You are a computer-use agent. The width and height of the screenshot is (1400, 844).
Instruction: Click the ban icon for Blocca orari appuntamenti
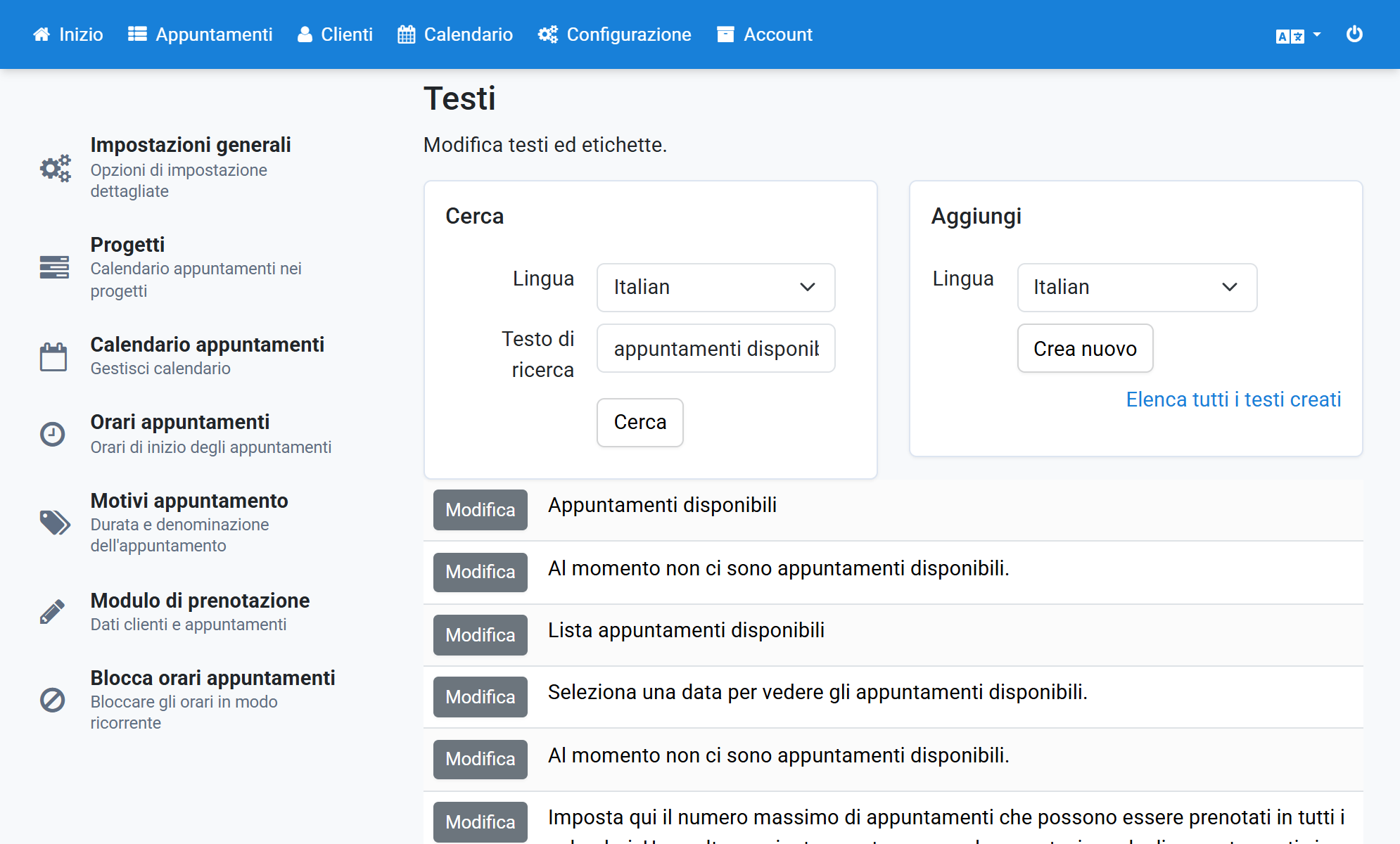click(53, 700)
